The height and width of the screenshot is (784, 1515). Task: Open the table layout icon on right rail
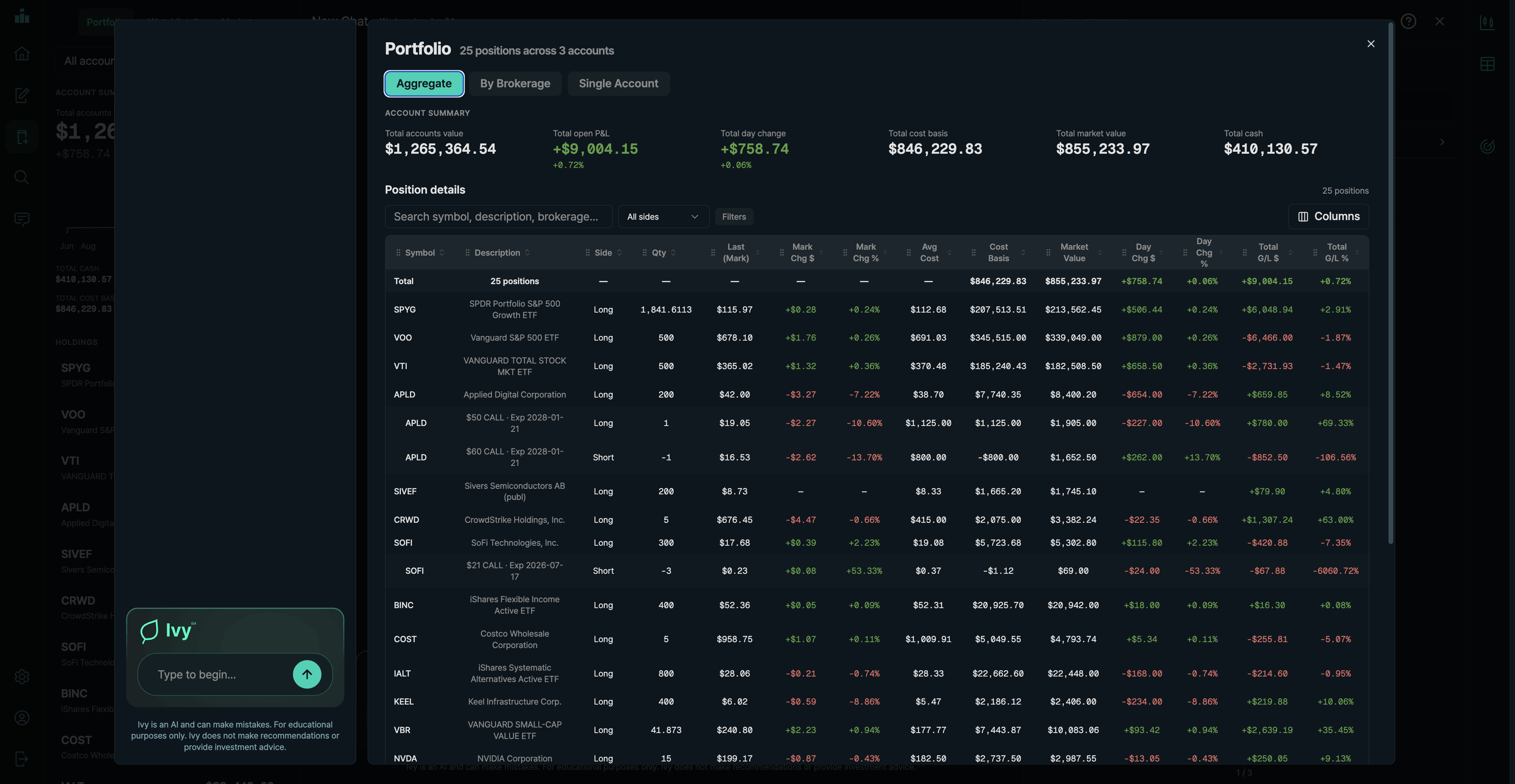point(1487,64)
